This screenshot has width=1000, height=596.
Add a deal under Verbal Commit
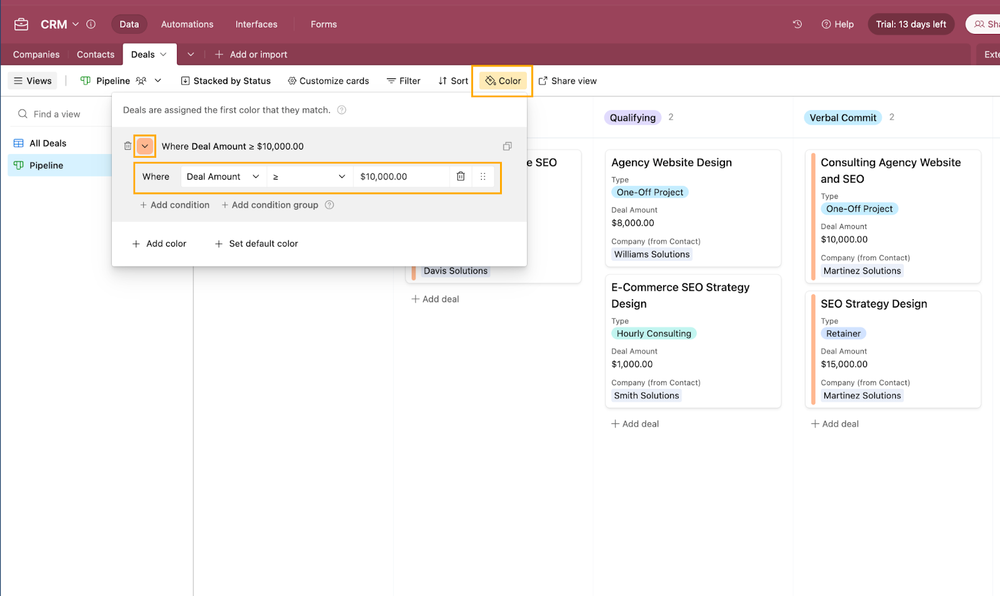point(834,423)
